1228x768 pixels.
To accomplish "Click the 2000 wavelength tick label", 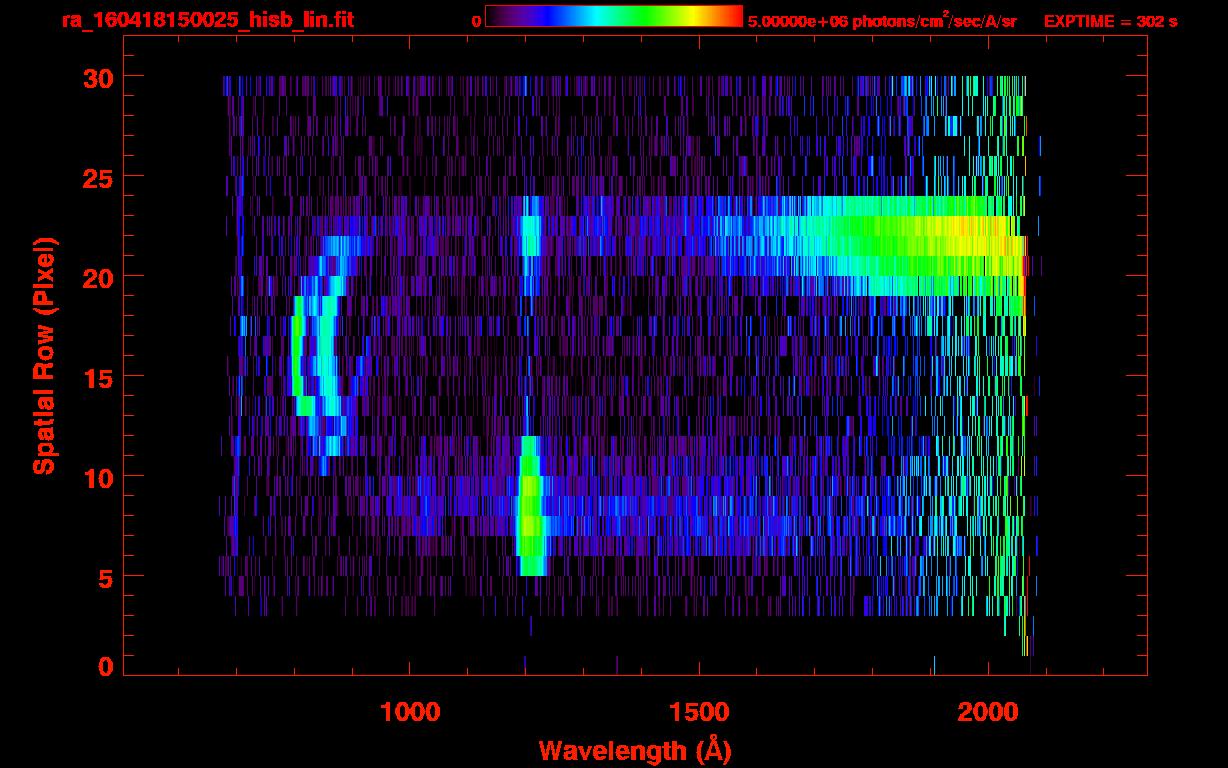I will pyautogui.click(x=987, y=711).
